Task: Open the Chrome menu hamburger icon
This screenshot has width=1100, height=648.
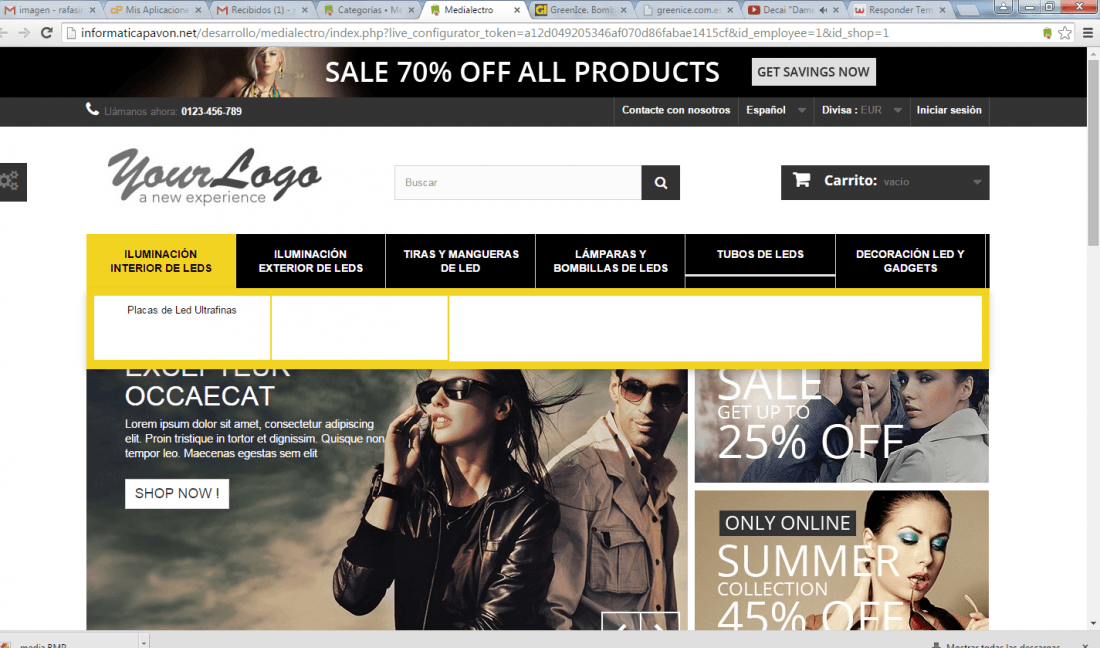Action: click(1087, 33)
